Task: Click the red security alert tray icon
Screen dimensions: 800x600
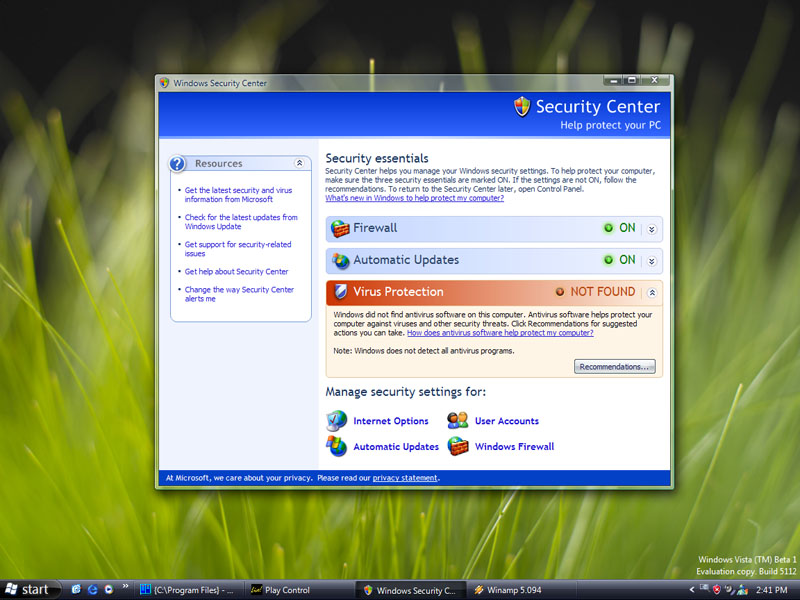Action: pos(716,590)
